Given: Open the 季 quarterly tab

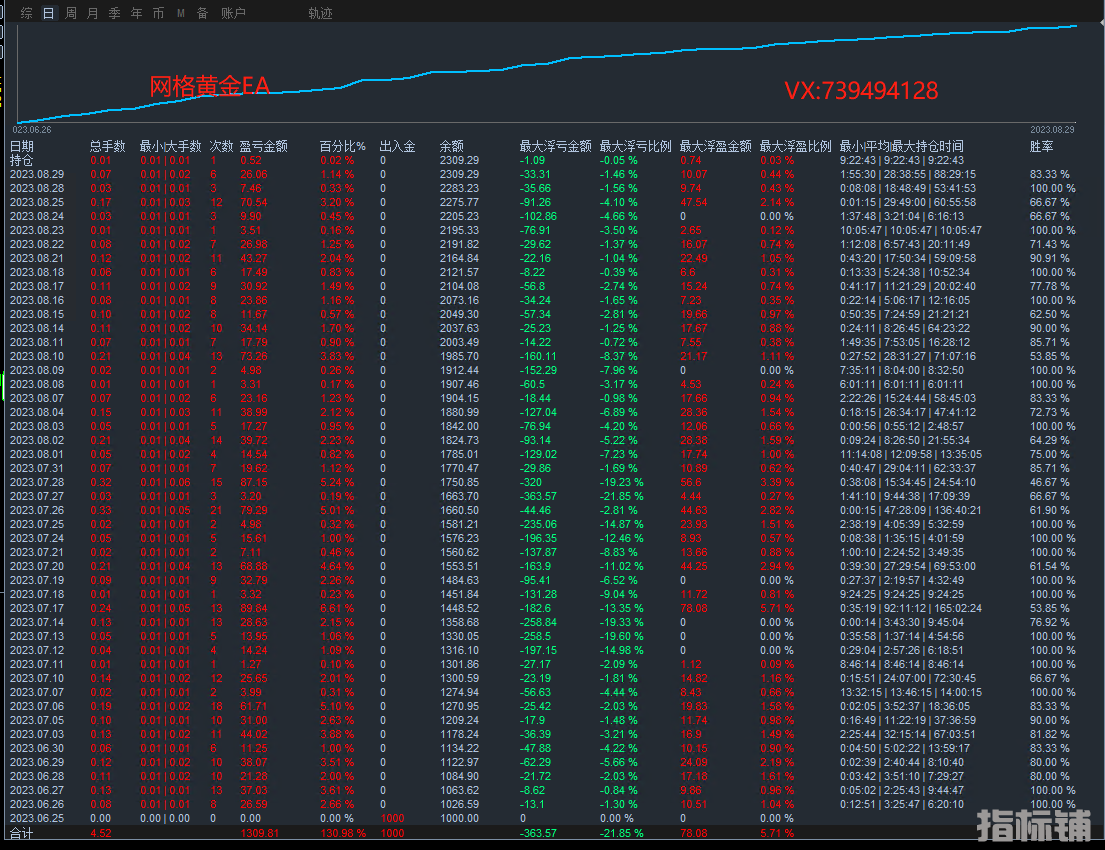Looking at the screenshot, I should point(114,13).
